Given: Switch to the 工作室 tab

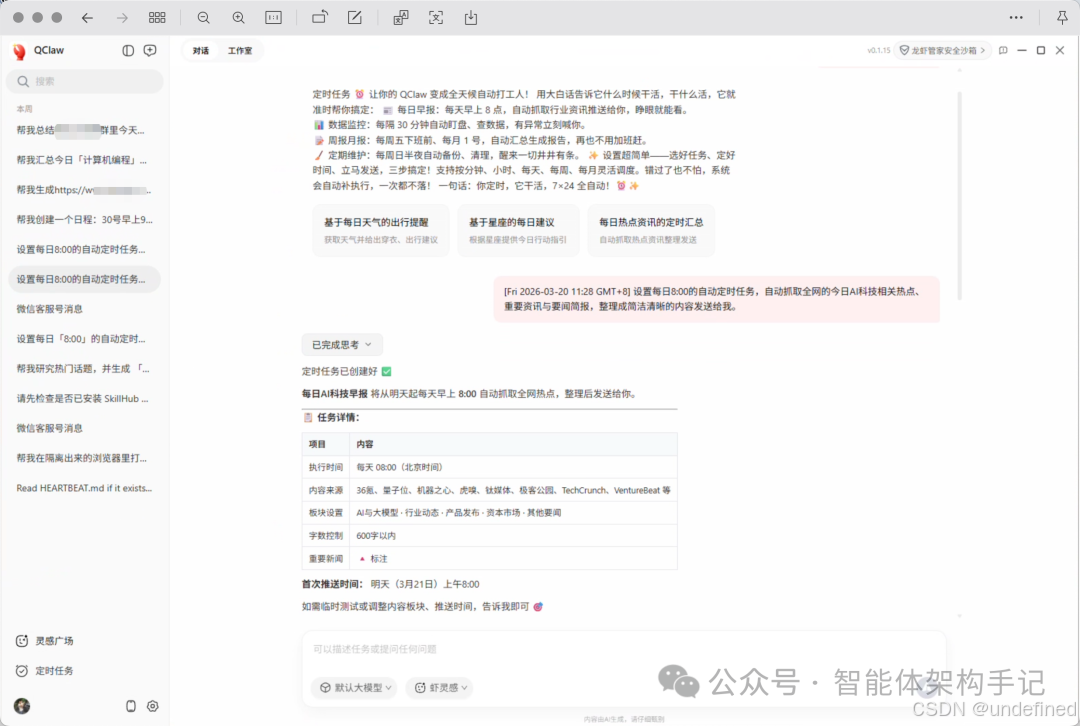Looking at the screenshot, I should (x=240, y=51).
